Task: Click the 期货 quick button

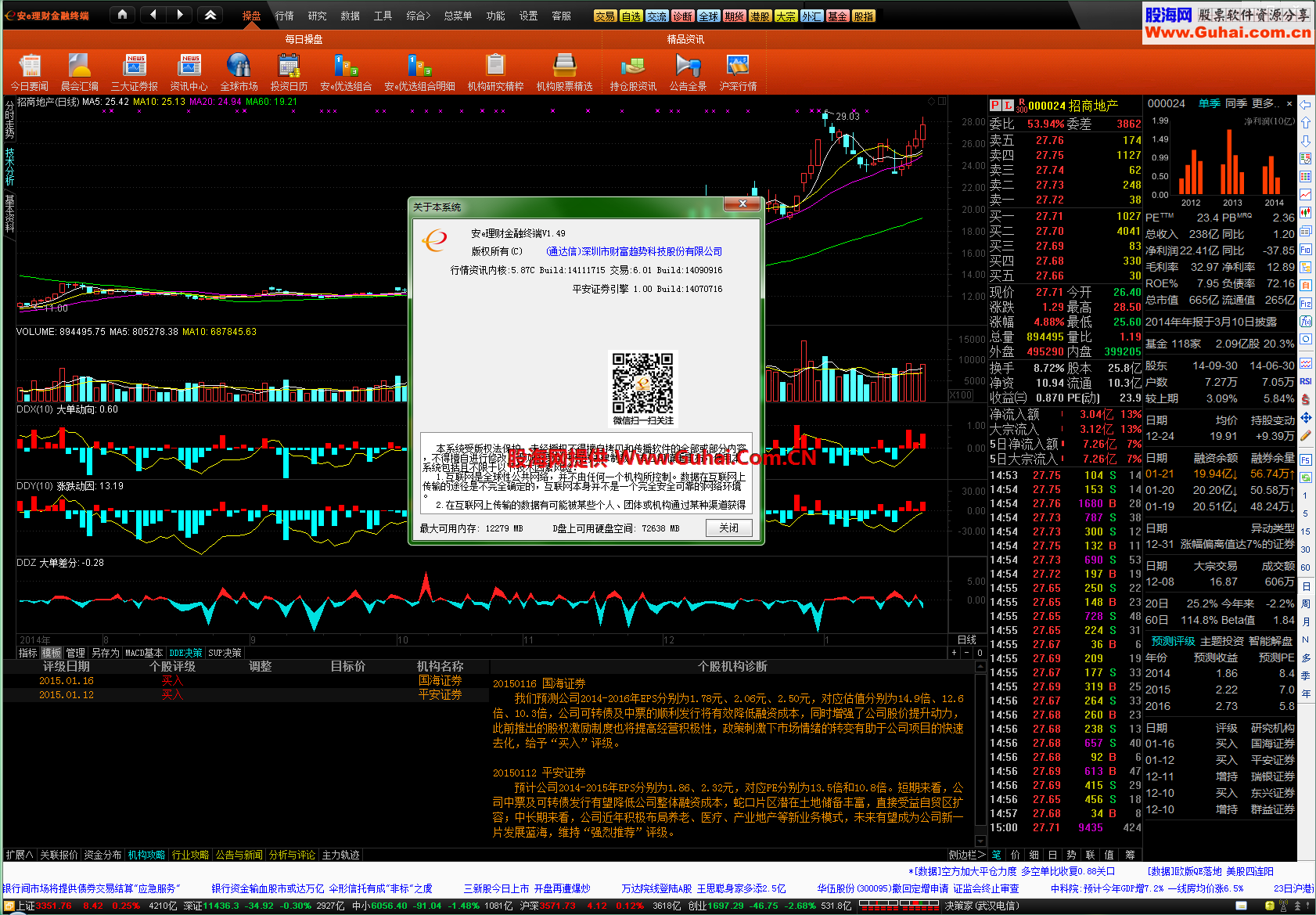Action: tap(734, 16)
